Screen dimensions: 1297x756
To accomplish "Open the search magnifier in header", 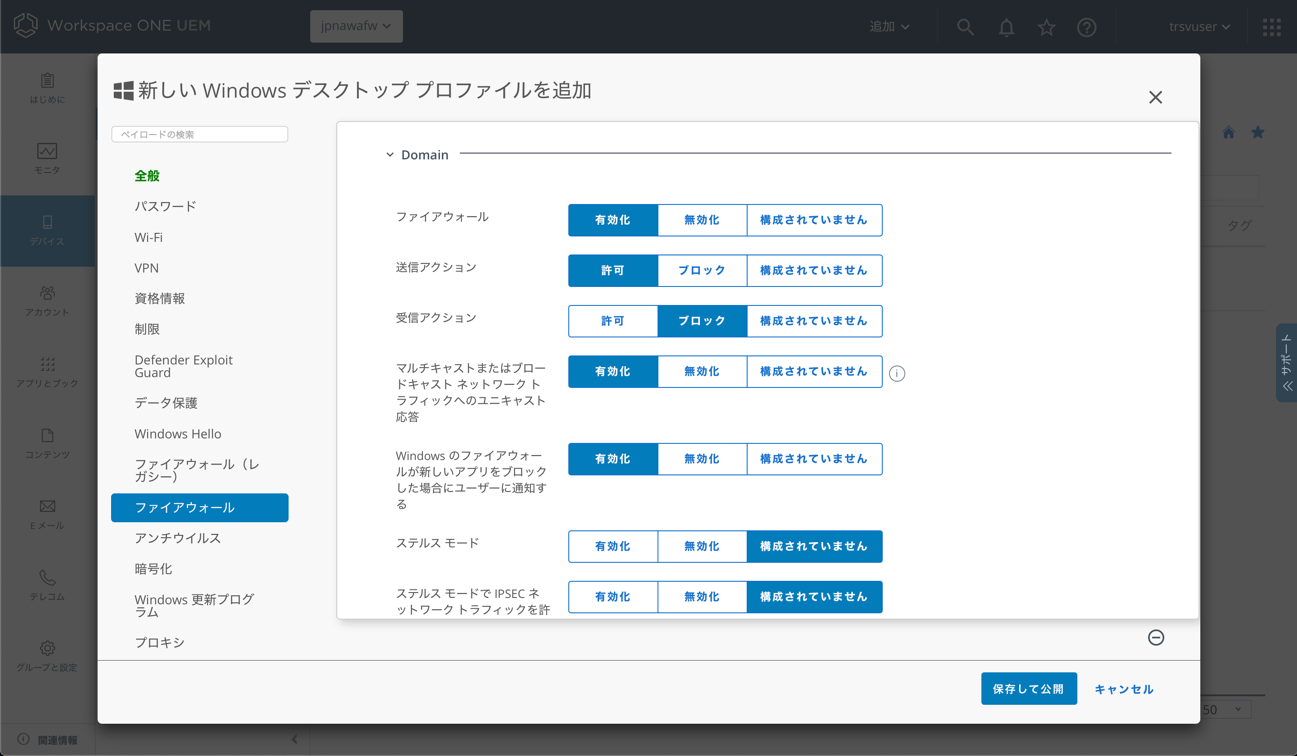I will click(x=965, y=27).
